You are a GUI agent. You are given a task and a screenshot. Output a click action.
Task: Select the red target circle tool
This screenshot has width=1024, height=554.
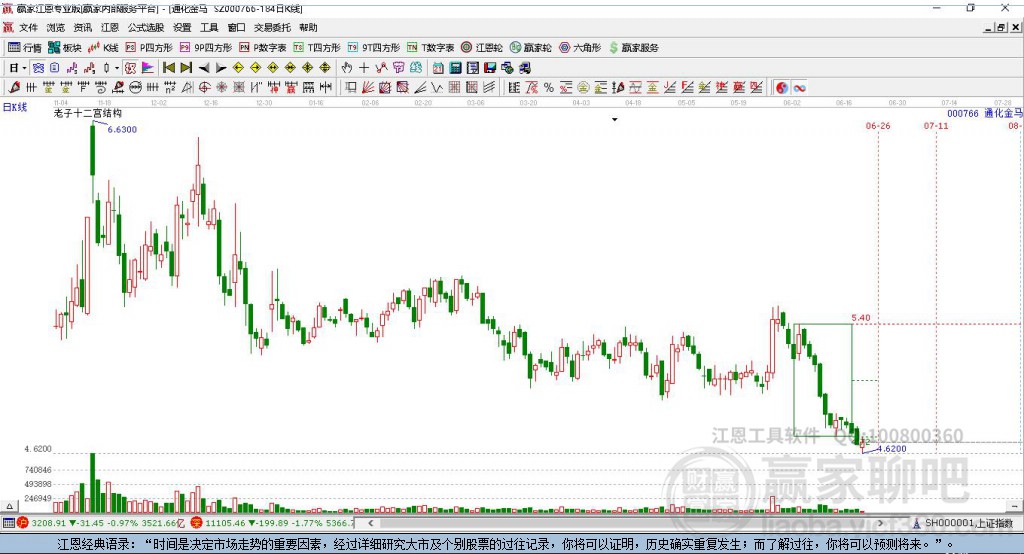tap(204, 88)
